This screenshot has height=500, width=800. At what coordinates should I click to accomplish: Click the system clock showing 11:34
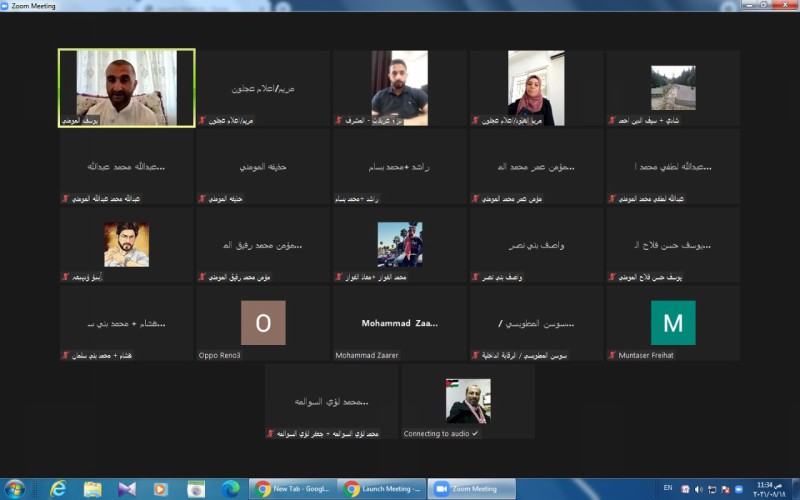tap(769, 489)
